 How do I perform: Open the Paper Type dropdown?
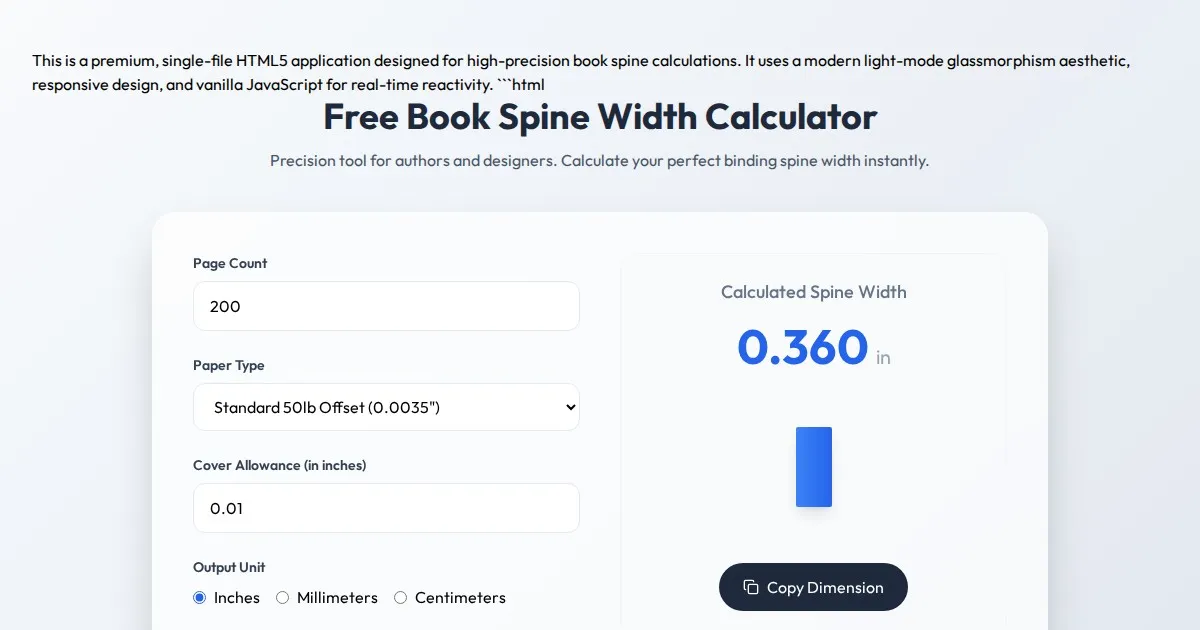click(x=386, y=407)
